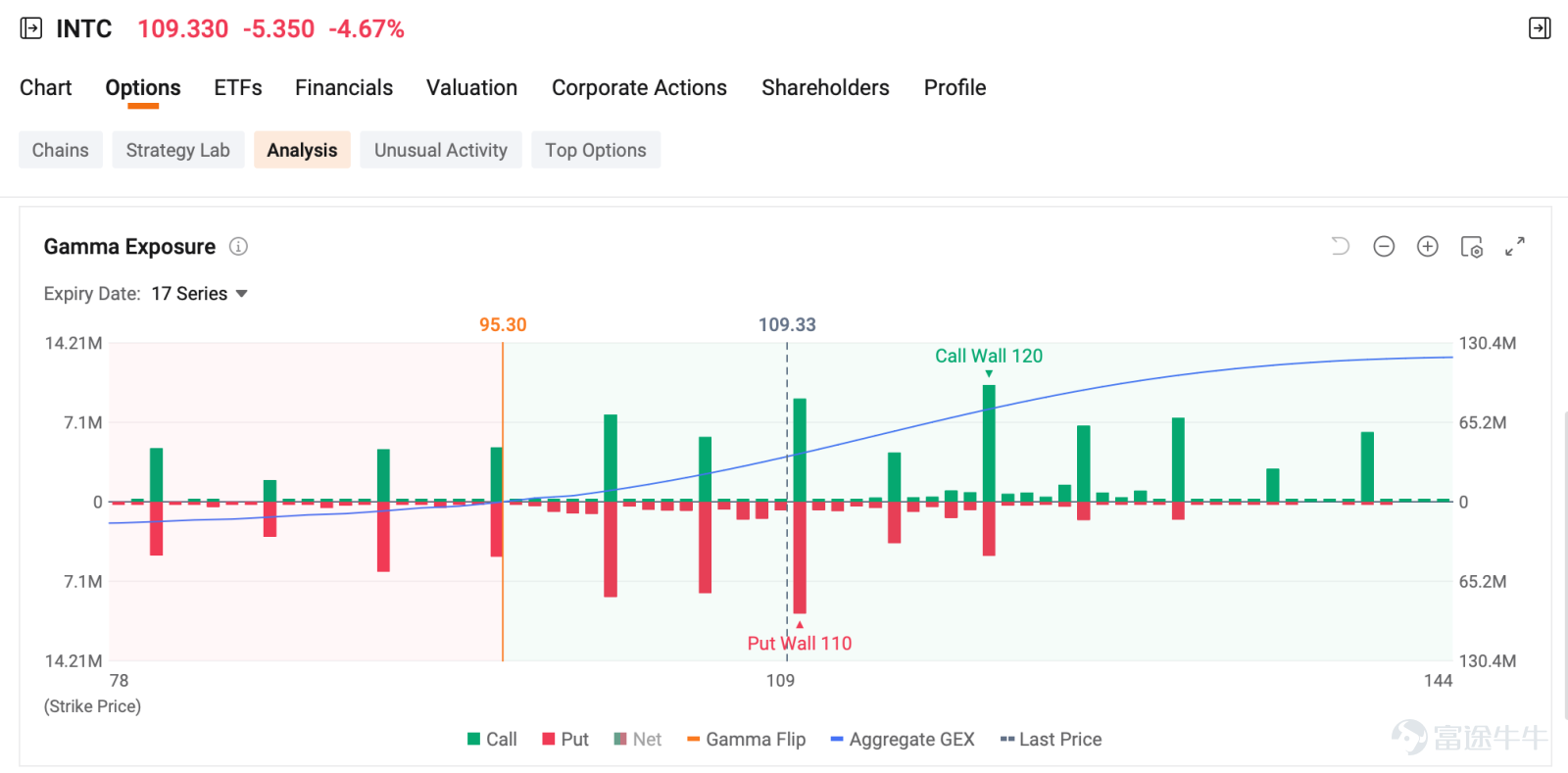Select the Analysis sub-tab
1568x773 pixels.
click(x=302, y=150)
